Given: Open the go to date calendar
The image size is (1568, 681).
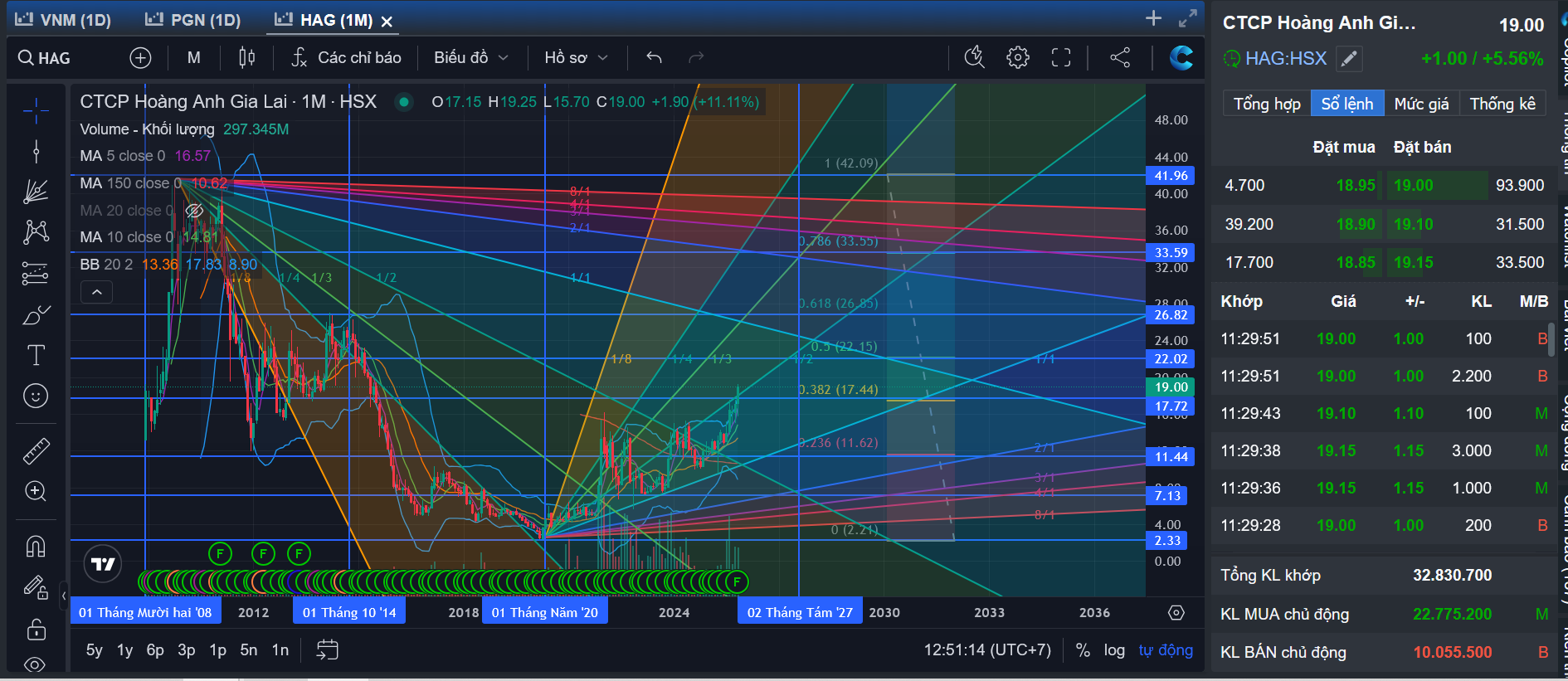Looking at the screenshot, I should tap(328, 649).
